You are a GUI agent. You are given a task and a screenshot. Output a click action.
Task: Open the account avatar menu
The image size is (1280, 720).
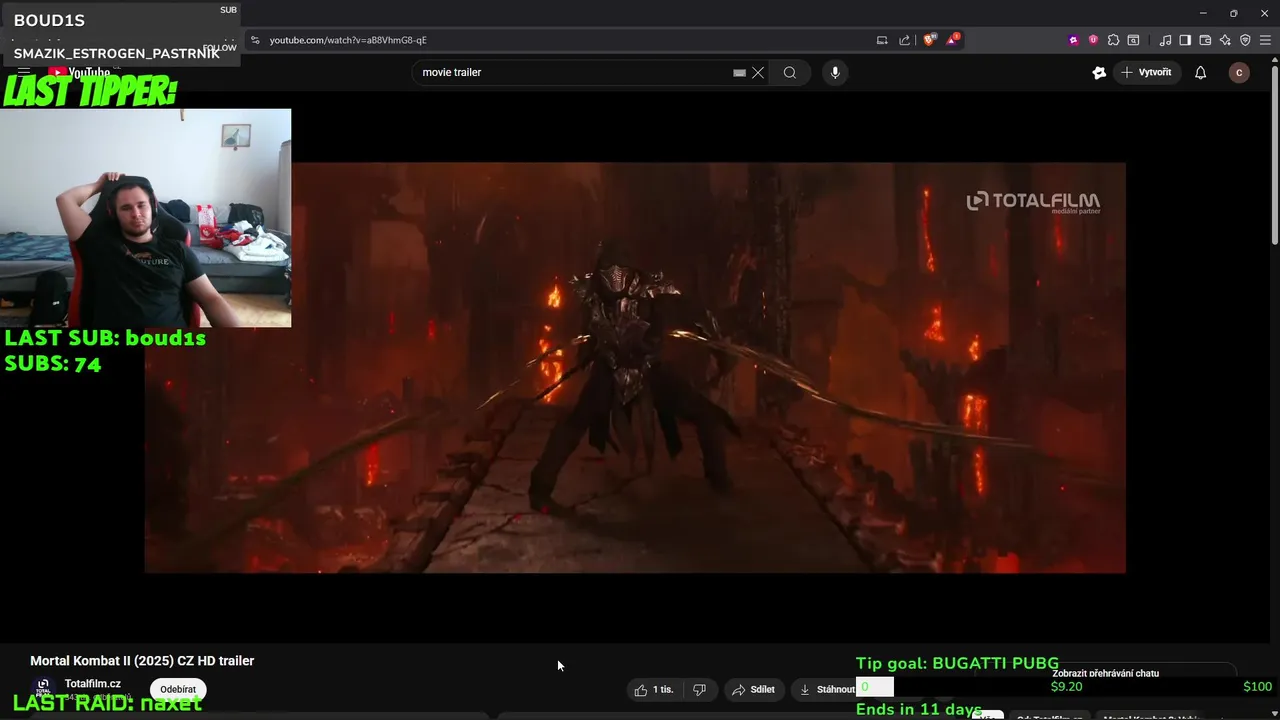[x=1239, y=72]
